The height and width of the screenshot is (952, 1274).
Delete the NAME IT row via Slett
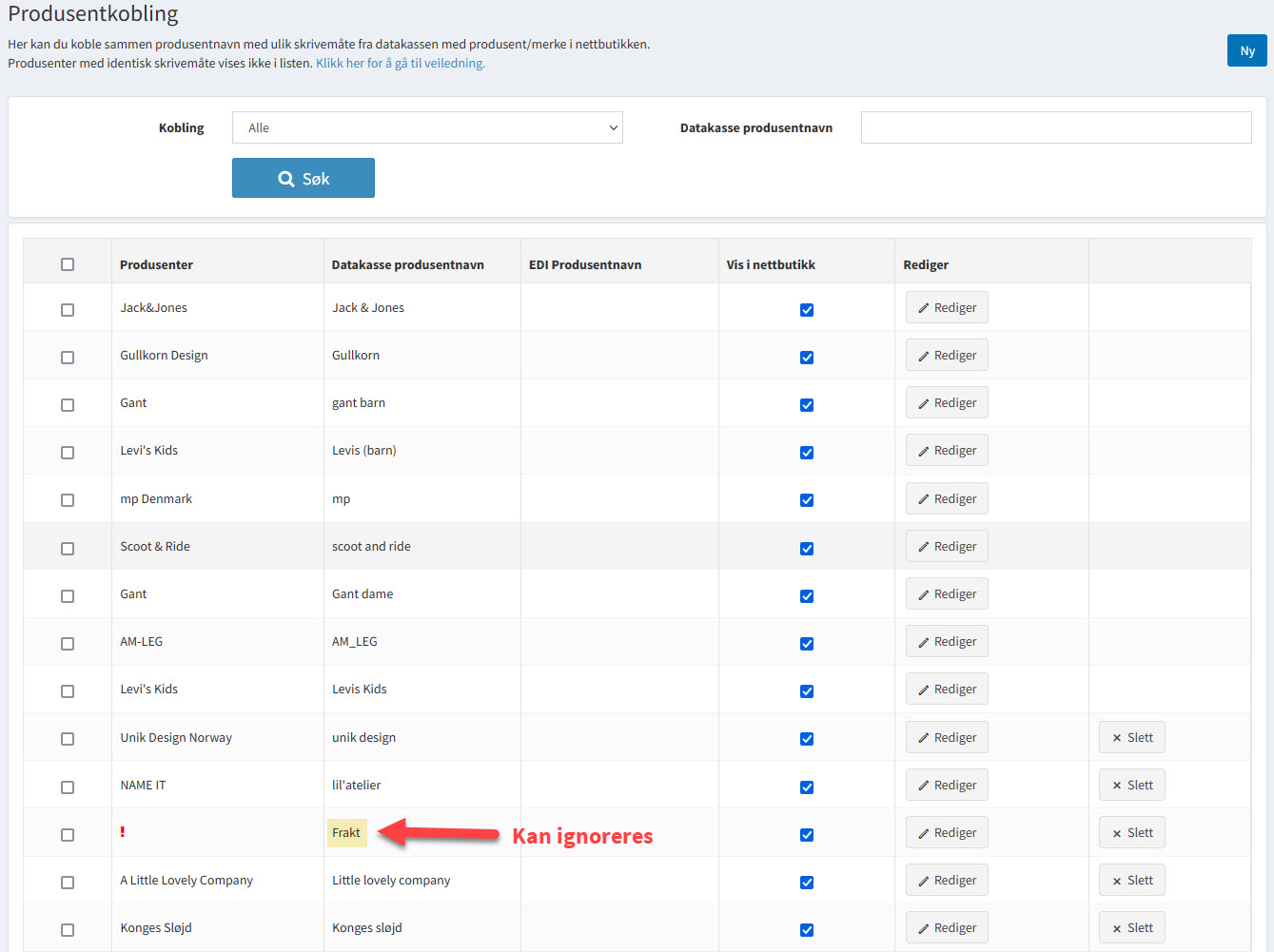coord(1131,786)
